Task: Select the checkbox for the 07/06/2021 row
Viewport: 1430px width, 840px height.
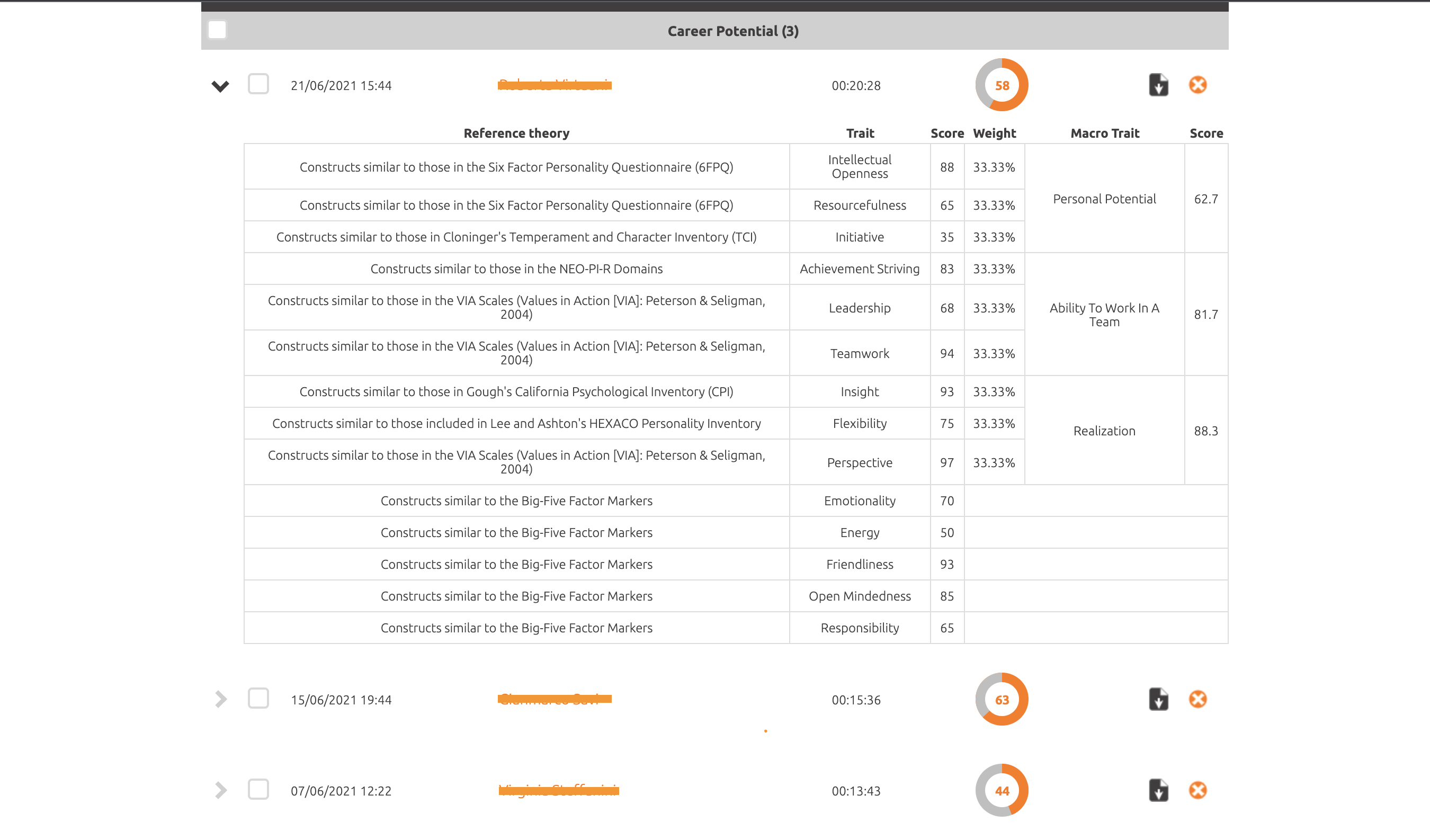Action: click(258, 790)
